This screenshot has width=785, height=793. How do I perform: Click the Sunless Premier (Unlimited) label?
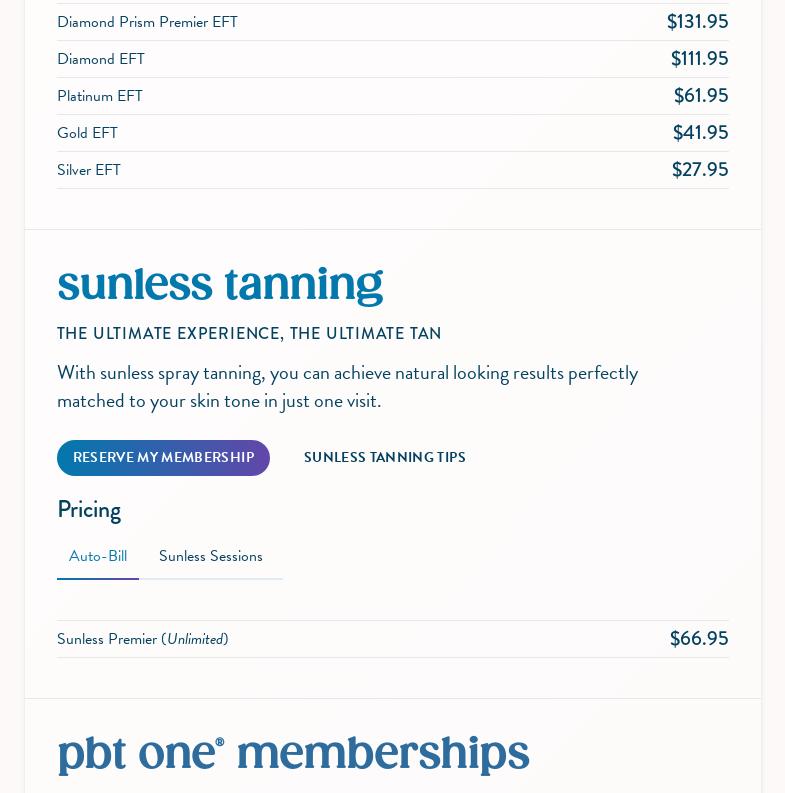pyautogui.click(x=142, y=639)
